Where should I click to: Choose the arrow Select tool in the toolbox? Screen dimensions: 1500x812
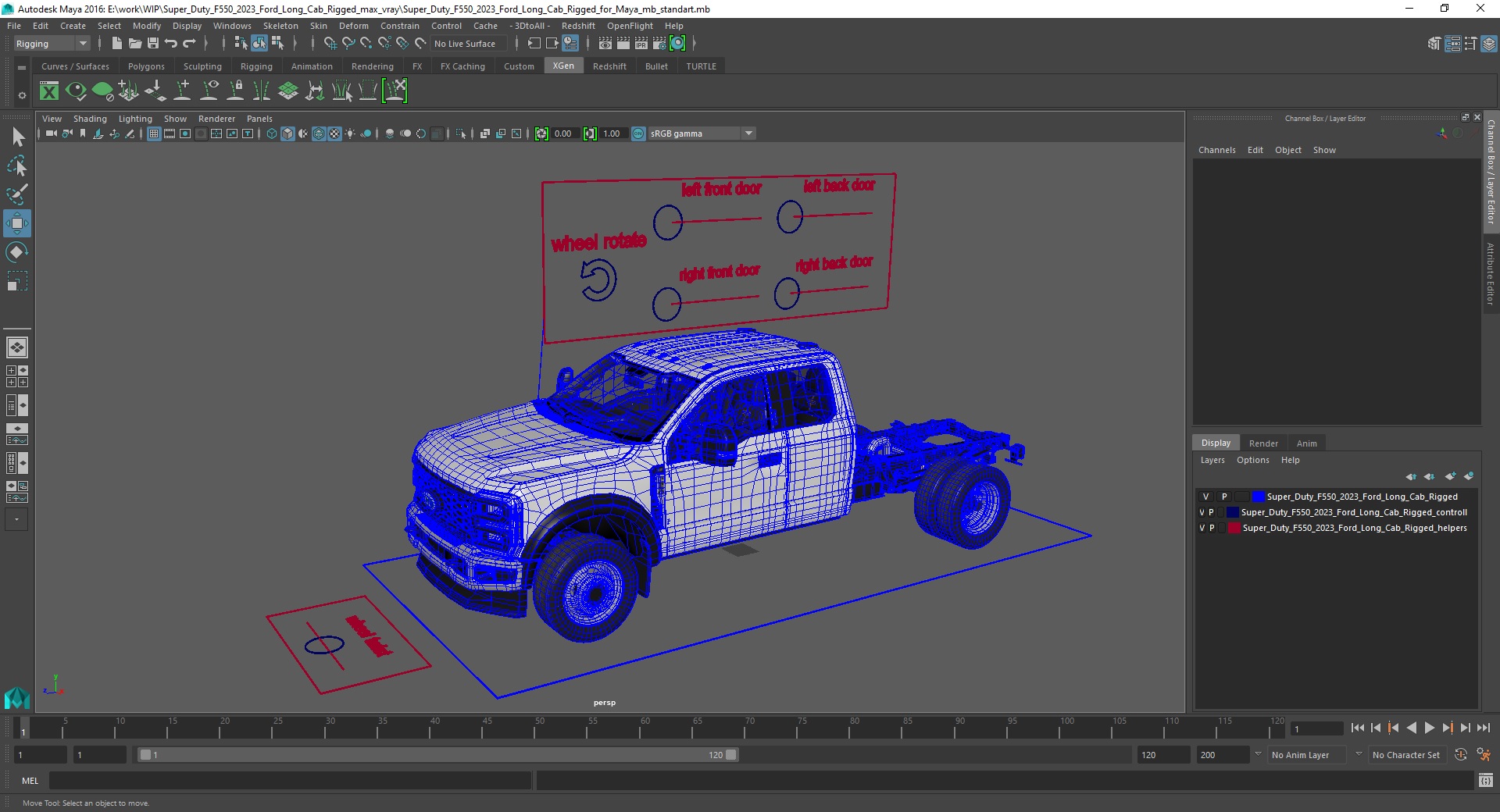pos(17,137)
